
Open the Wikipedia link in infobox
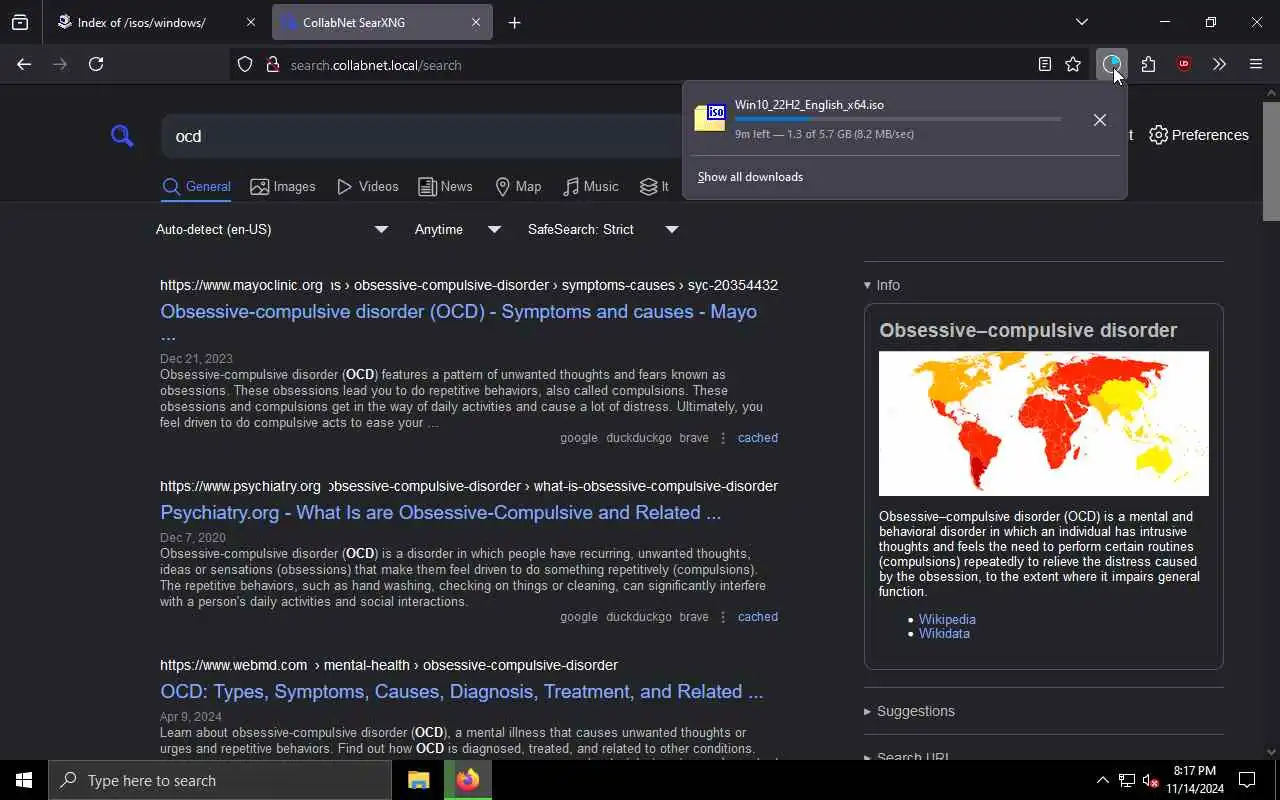click(x=947, y=619)
